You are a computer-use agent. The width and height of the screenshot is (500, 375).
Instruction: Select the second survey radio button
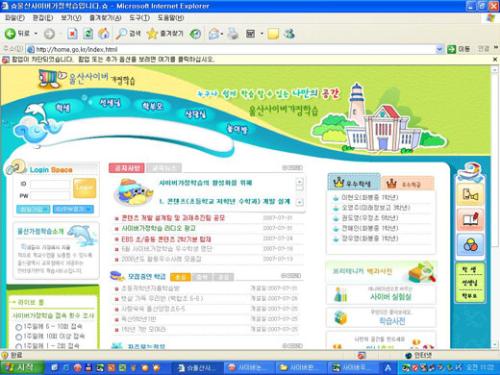pos(19,337)
